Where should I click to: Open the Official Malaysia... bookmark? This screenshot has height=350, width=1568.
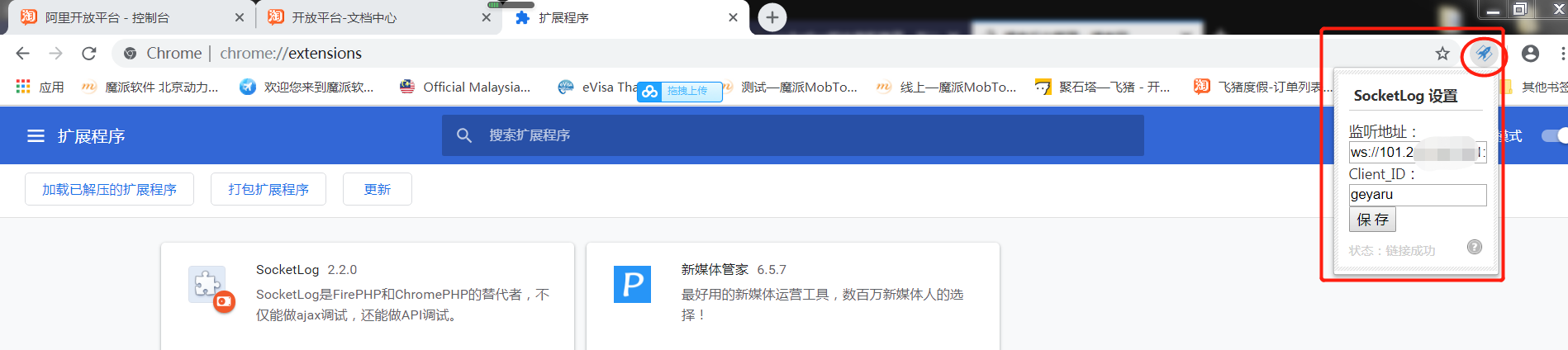click(465, 87)
